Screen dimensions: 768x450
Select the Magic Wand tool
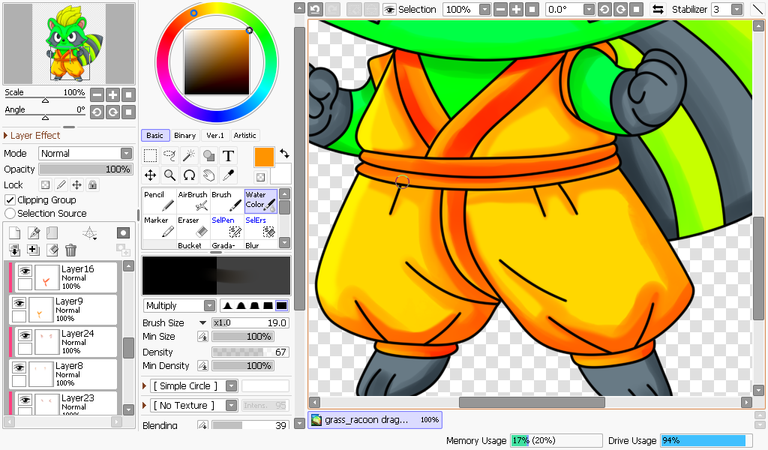(x=189, y=156)
